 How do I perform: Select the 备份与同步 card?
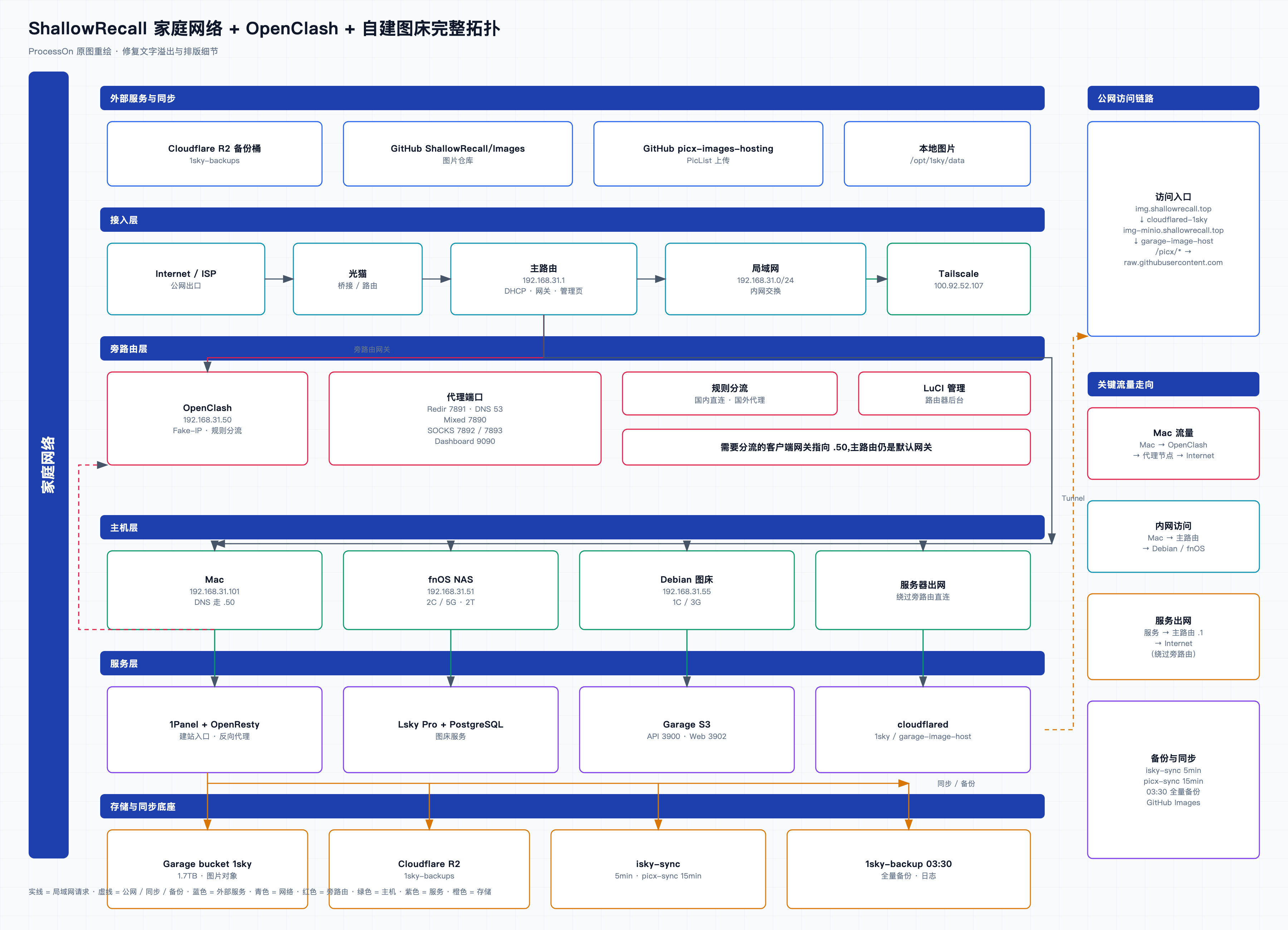point(1173,779)
